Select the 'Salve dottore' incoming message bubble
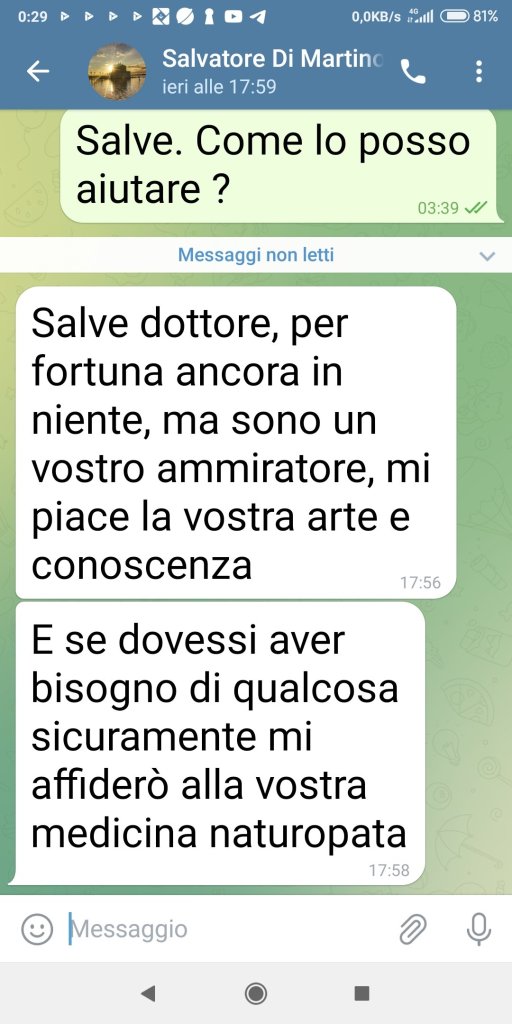512x1024 pixels. [236, 442]
